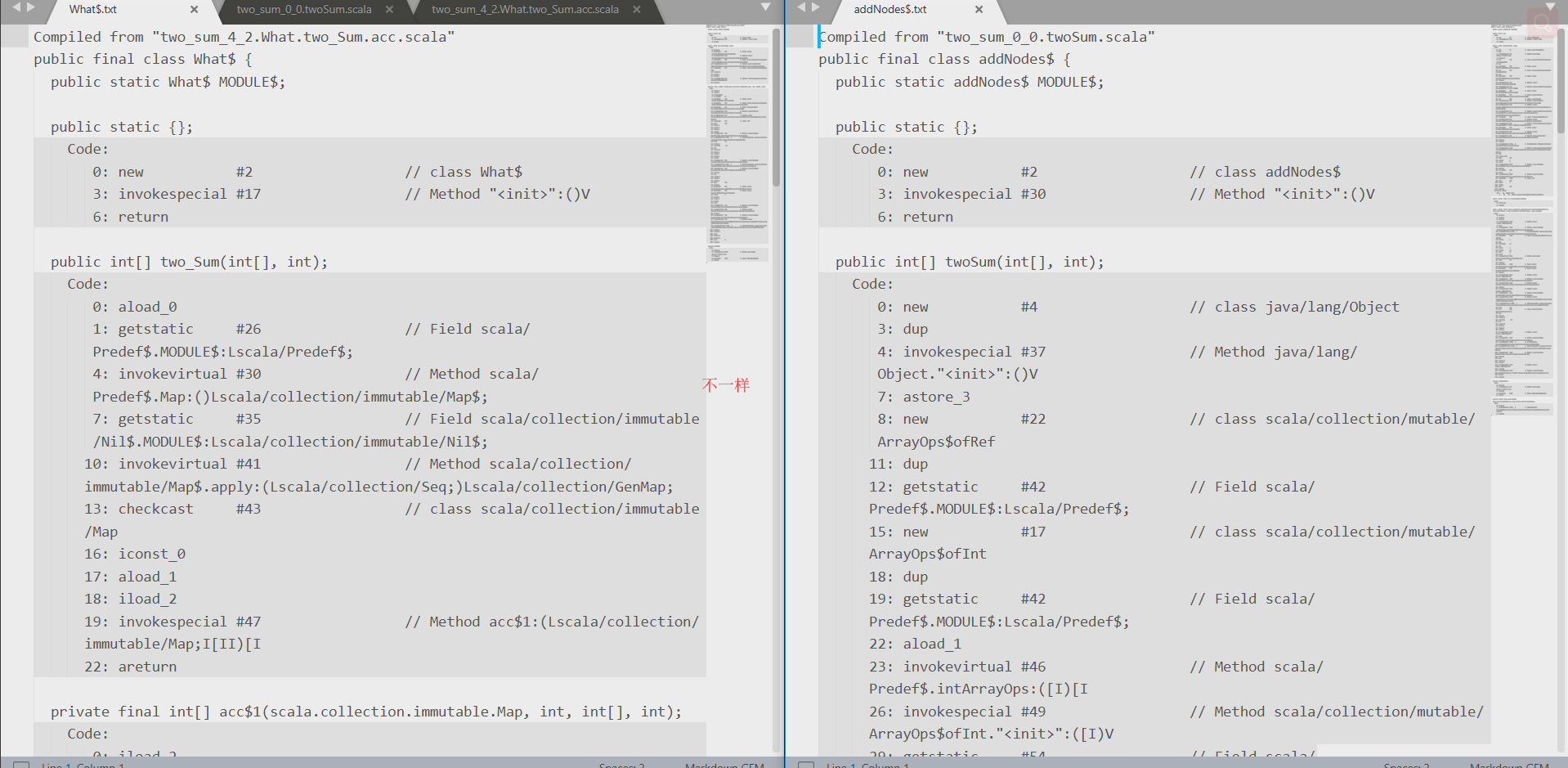Image resolution: width=1568 pixels, height=768 pixels.
Task: Click '7: astore_3' line in right pane
Action: 924,397
